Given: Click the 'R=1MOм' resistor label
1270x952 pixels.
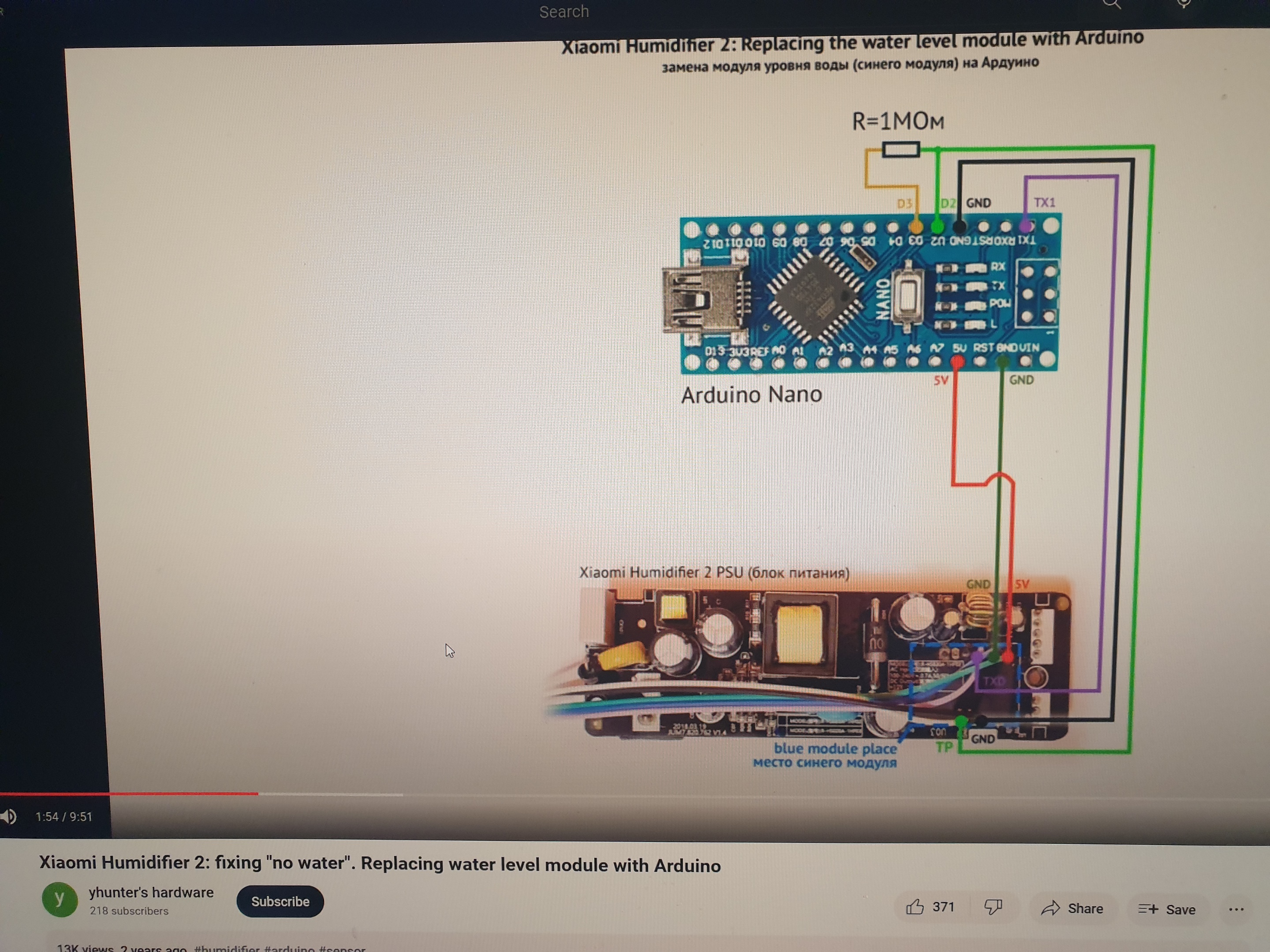Looking at the screenshot, I should (x=898, y=121).
